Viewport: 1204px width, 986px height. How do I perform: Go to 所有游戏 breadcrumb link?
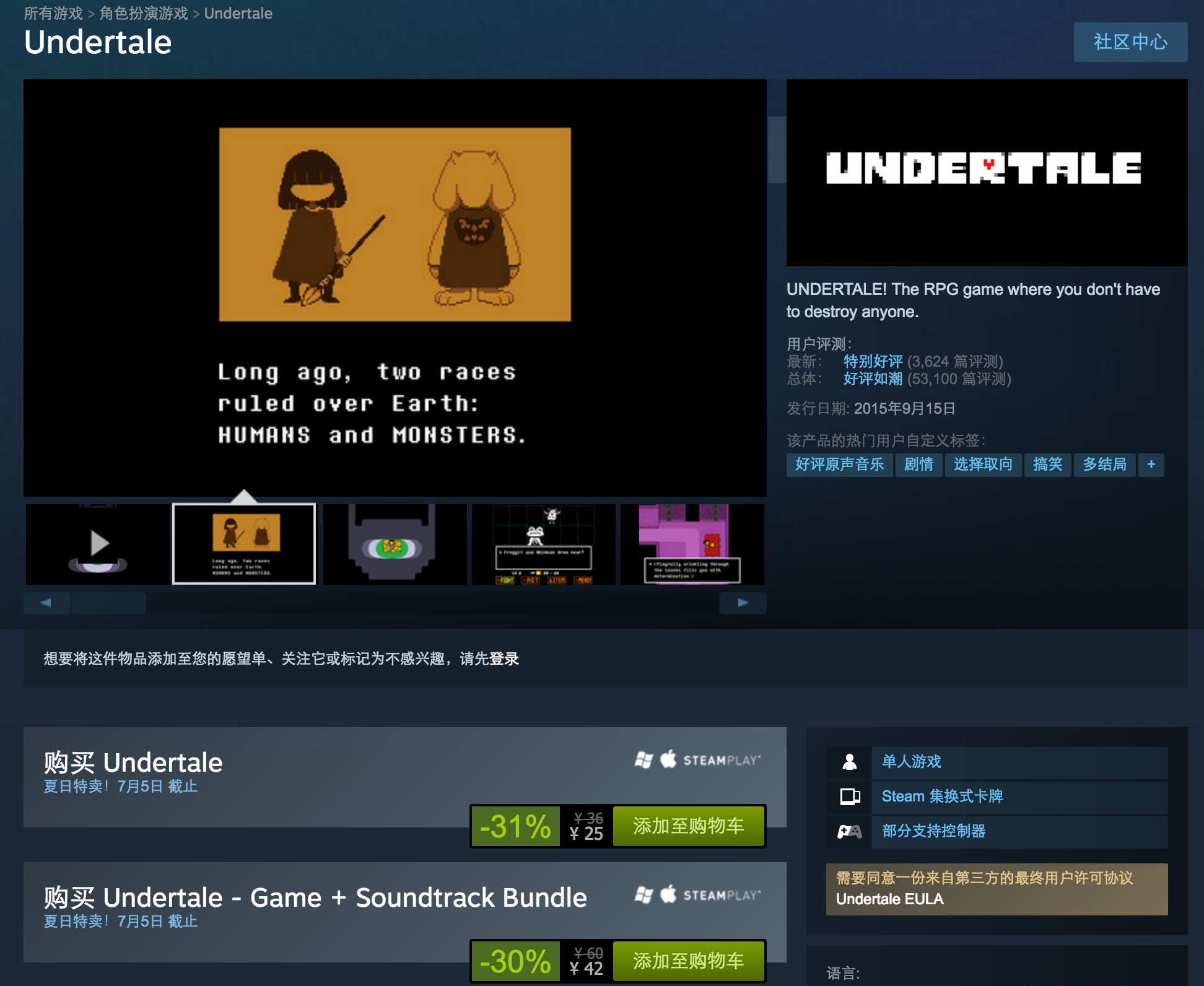[x=53, y=14]
